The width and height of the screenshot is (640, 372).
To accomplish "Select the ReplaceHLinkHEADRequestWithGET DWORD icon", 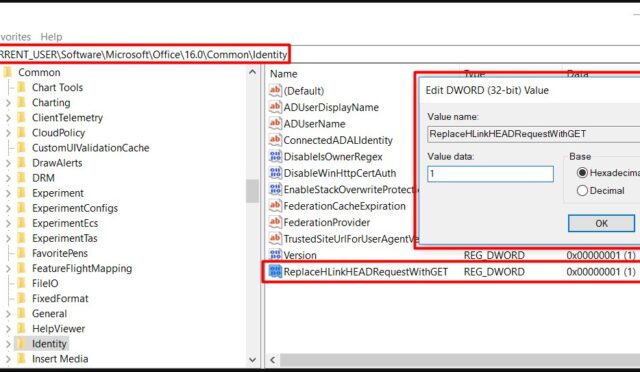I will tap(275, 272).
